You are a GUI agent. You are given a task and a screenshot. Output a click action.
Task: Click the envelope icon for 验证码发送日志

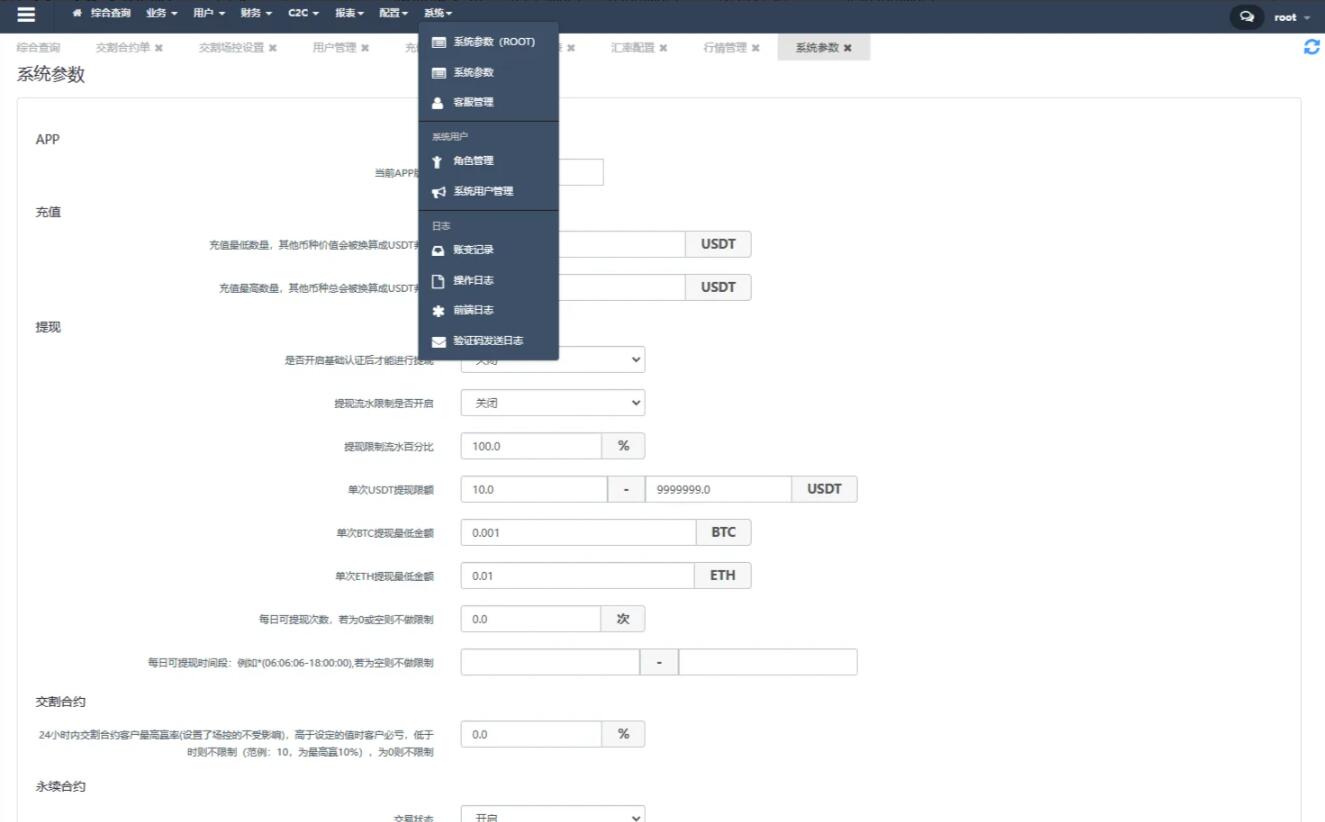438,342
